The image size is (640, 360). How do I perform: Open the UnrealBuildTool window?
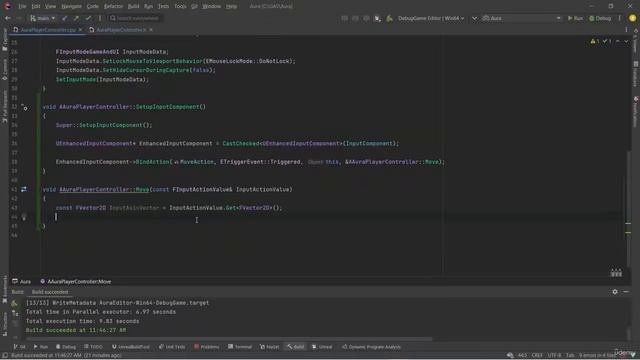131,347
